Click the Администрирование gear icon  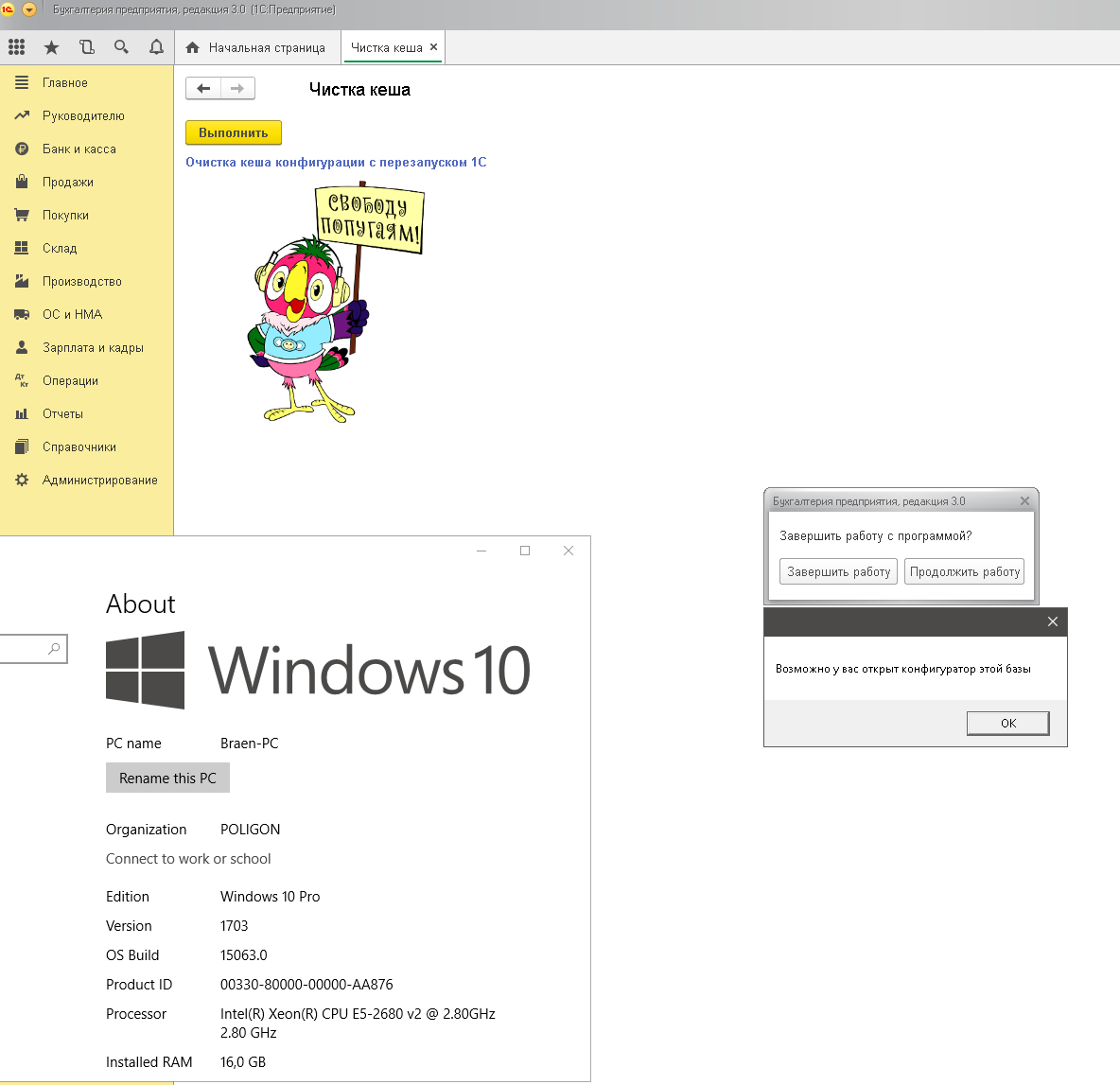coord(22,480)
